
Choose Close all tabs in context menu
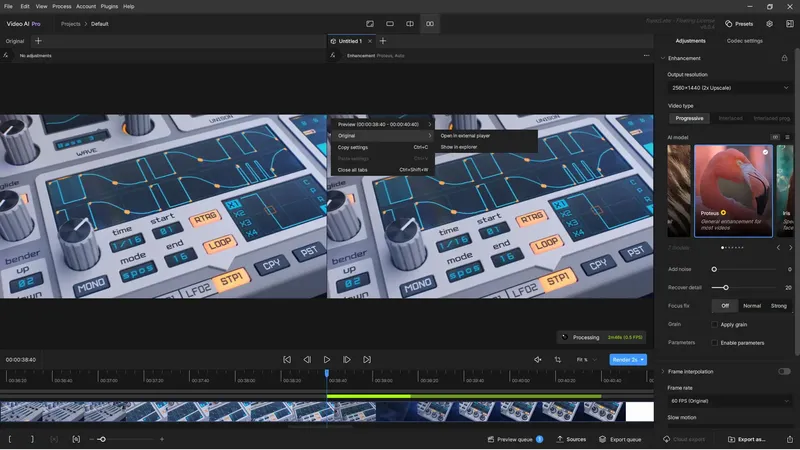383,170
